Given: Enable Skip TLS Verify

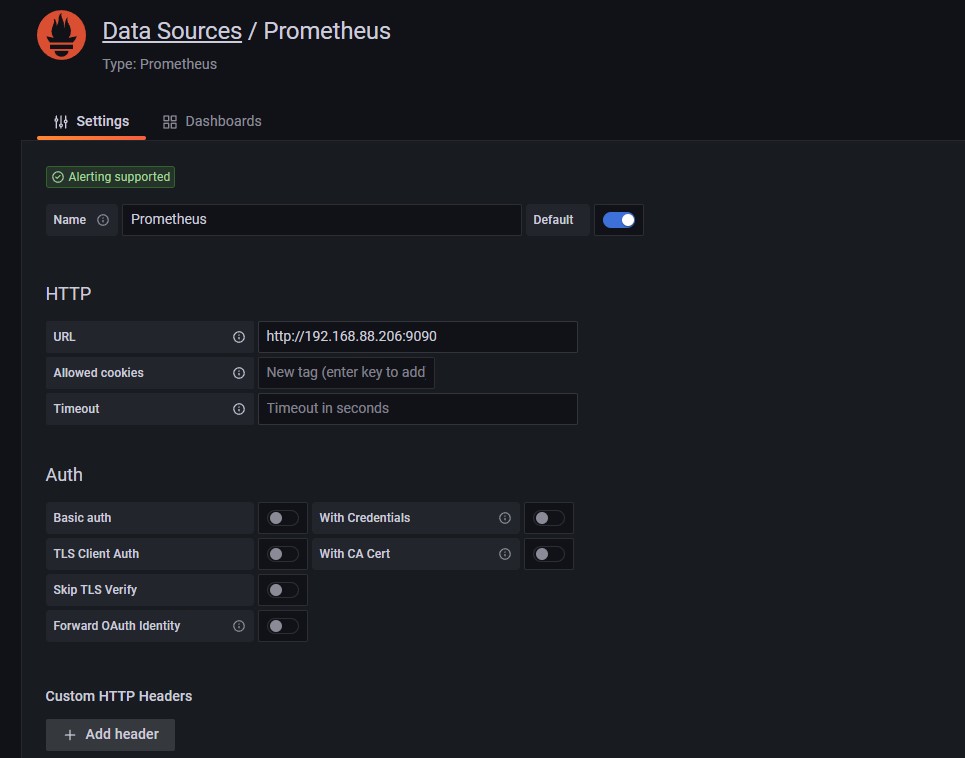Looking at the screenshot, I should click(283, 590).
